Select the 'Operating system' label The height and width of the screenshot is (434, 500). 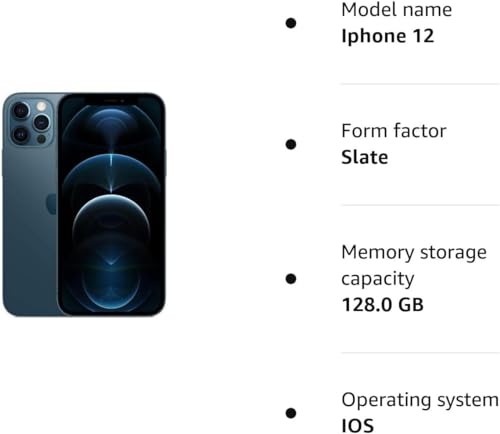coord(420,400)
